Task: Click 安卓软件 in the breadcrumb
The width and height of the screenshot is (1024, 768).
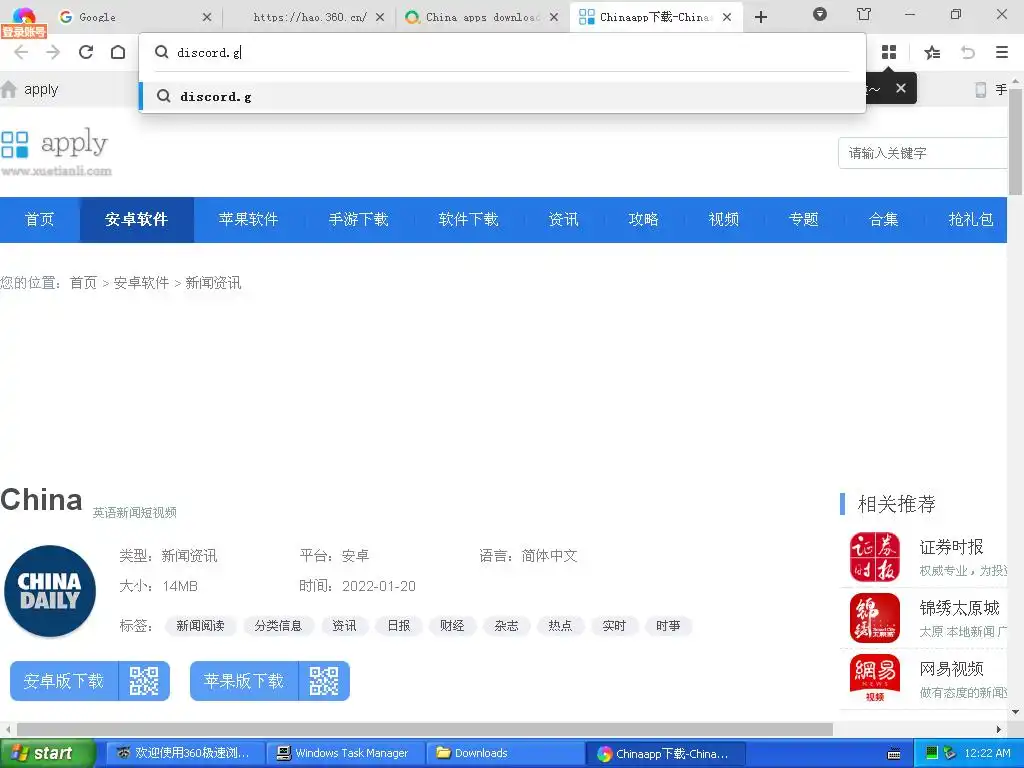Action: tap(141, 283)
